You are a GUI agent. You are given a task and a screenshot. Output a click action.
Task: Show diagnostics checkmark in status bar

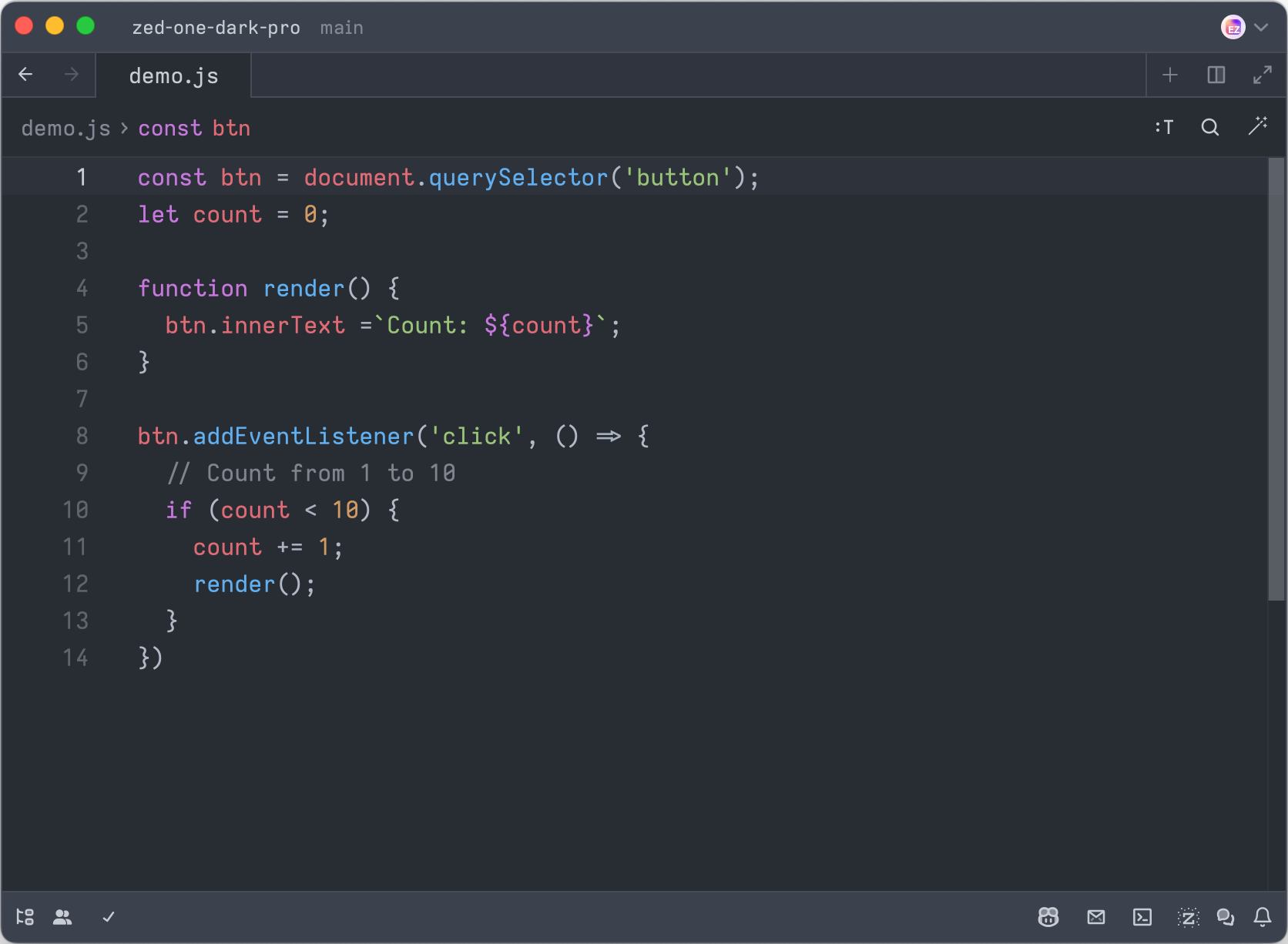[109, 916]
